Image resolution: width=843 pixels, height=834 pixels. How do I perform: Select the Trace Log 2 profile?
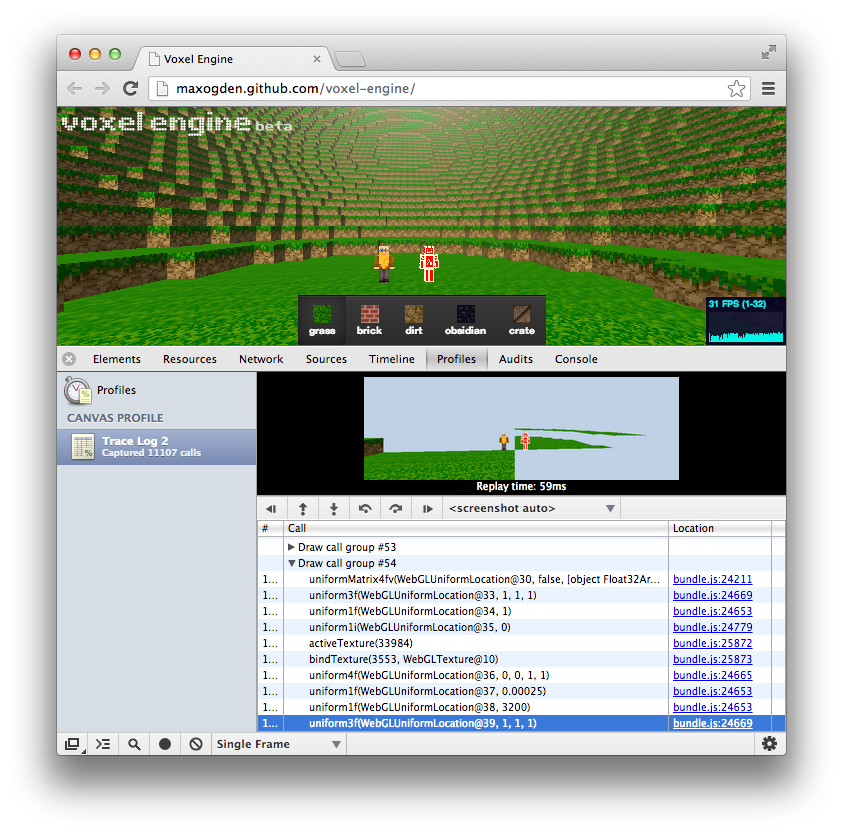[156, 447]
